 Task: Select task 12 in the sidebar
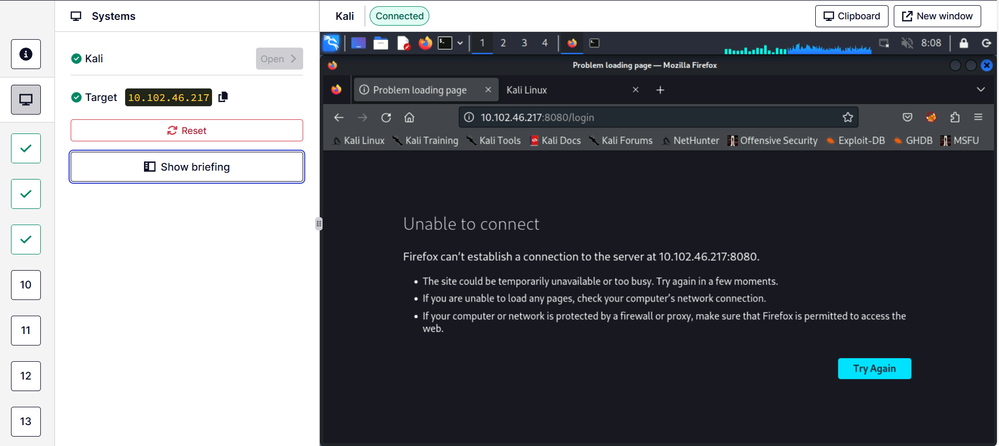(x=26, y=376)
